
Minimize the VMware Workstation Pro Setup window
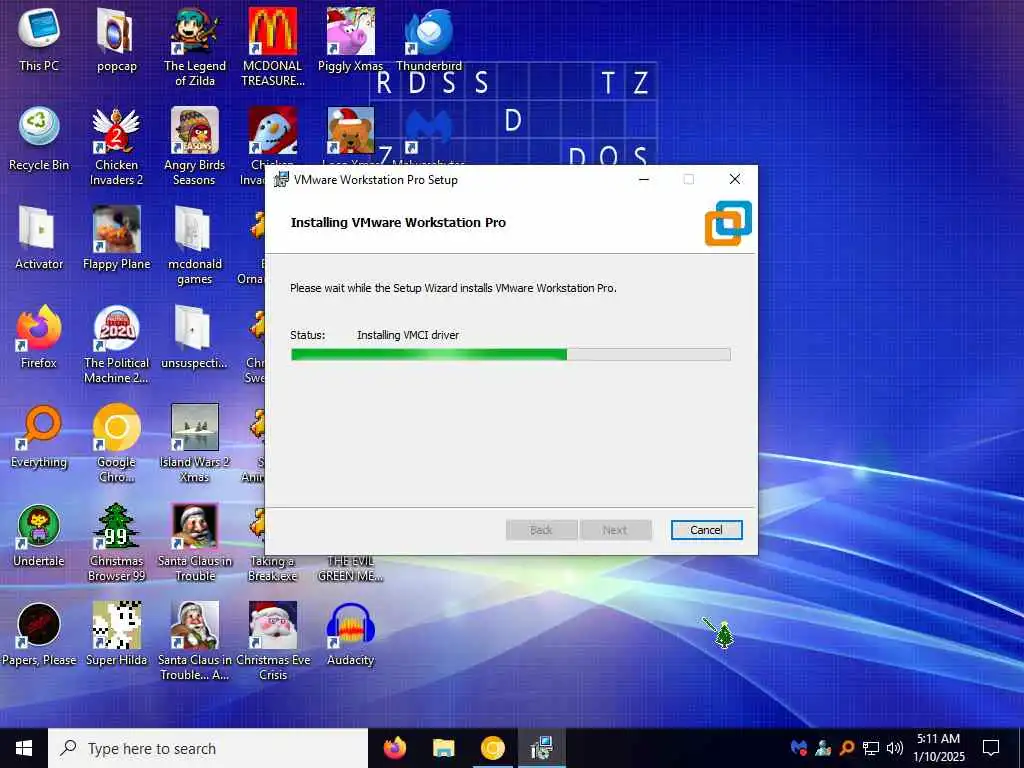tap(644, 180)
